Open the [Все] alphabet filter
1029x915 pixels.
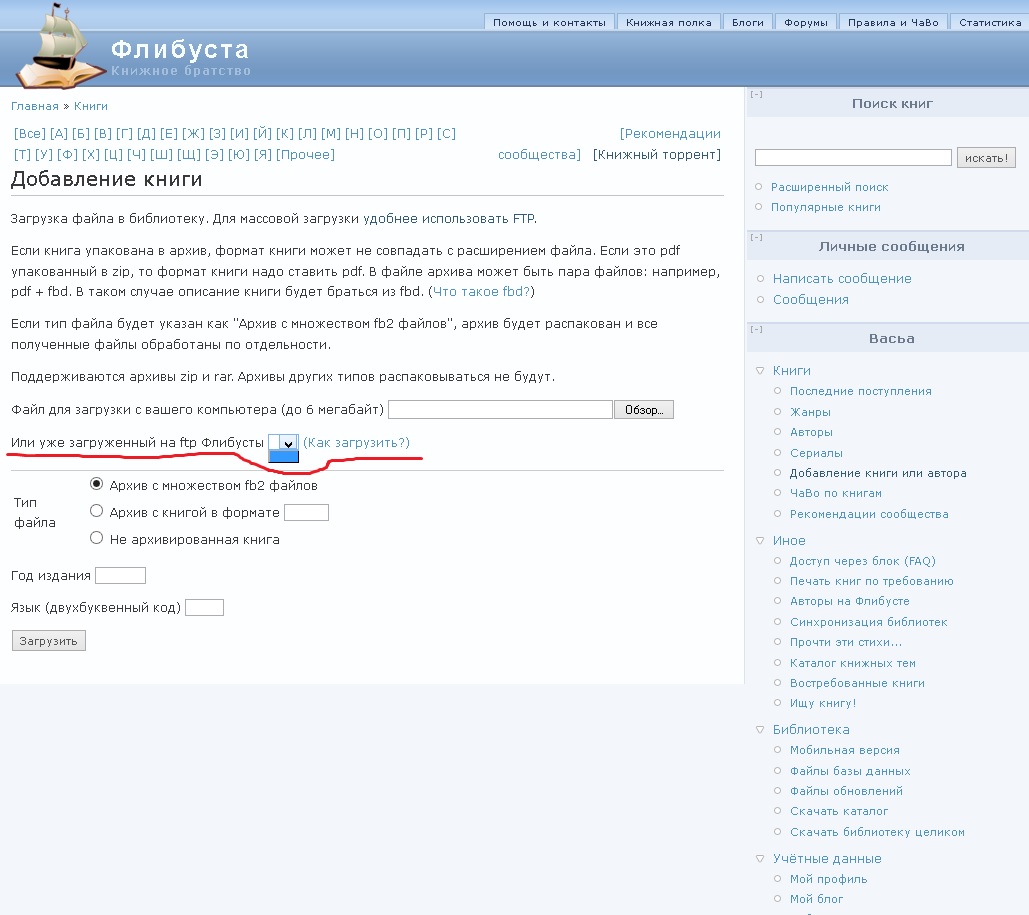[x=30, y=134]
